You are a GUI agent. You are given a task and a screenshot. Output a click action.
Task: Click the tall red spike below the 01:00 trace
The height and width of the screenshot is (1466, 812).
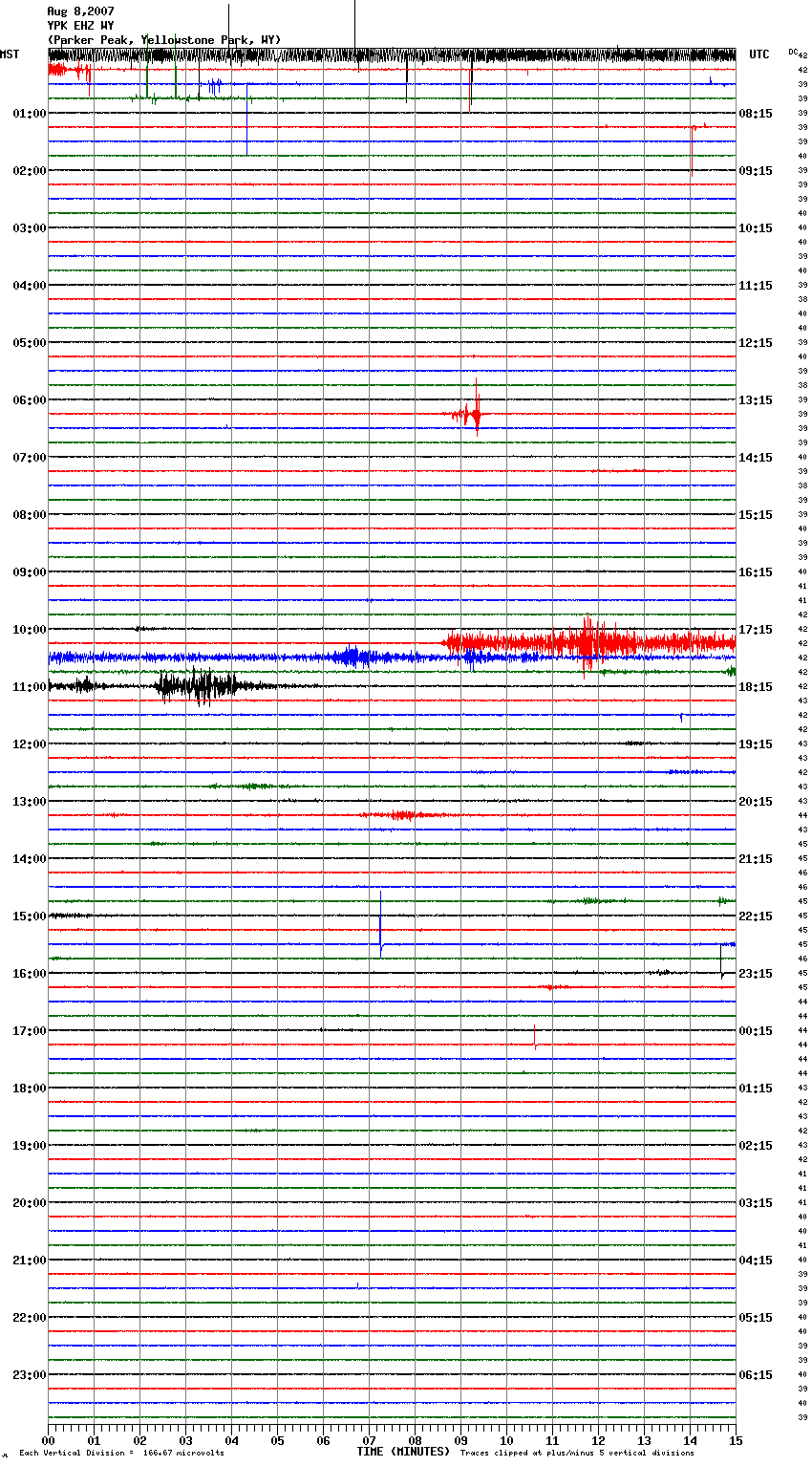coord(692,150)
